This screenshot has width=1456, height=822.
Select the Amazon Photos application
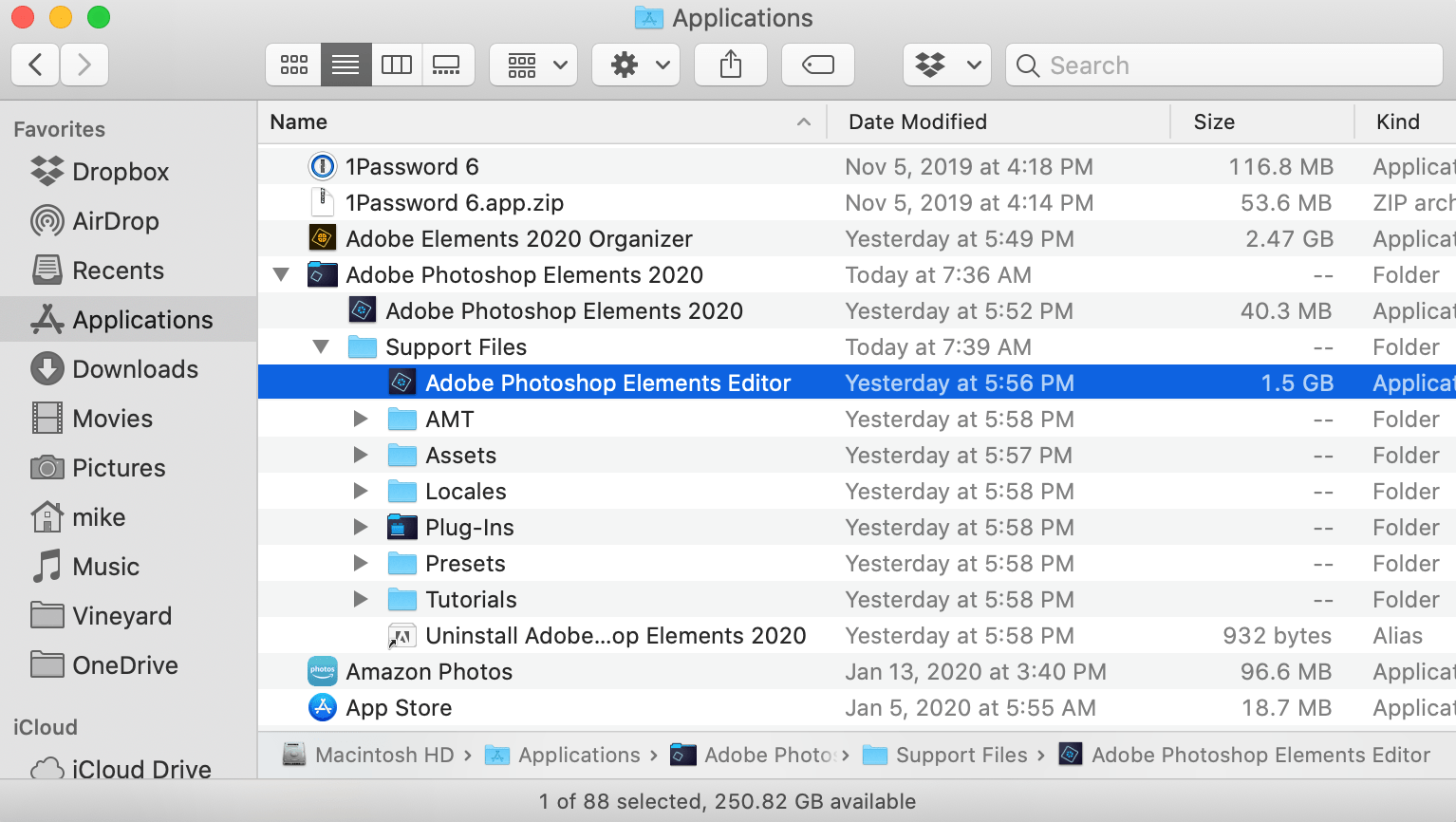coord(857,672)
